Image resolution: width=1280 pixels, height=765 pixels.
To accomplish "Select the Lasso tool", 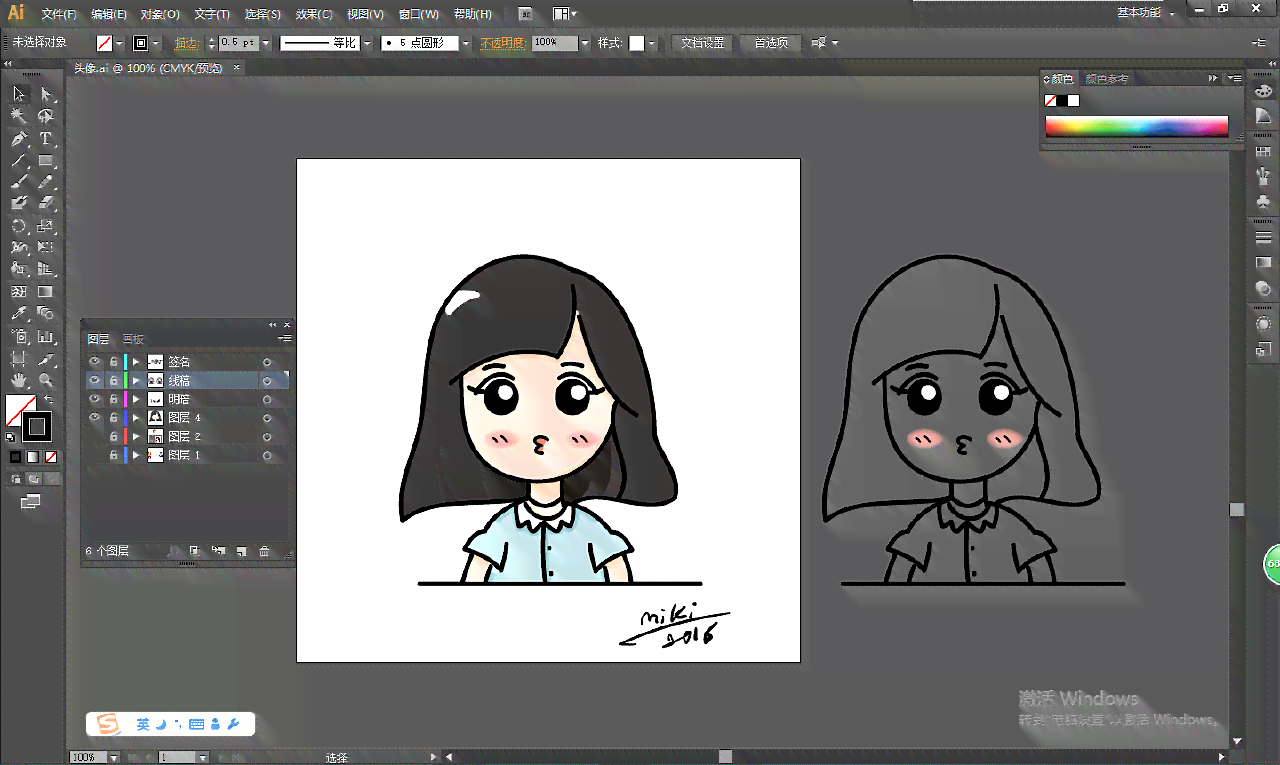I will [x=46, y=116].
